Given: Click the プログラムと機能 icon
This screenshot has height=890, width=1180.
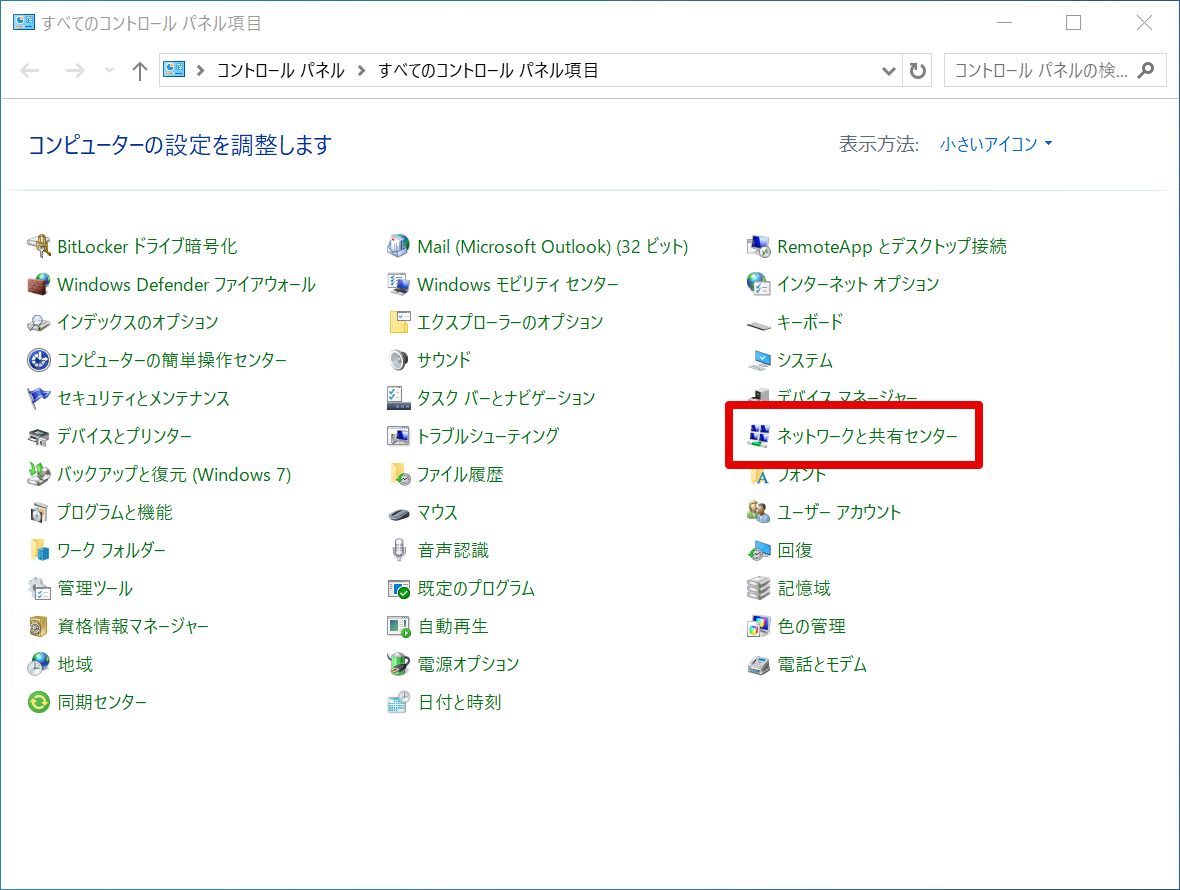Looking at the screenshot, I should click(x=38, y=512).
